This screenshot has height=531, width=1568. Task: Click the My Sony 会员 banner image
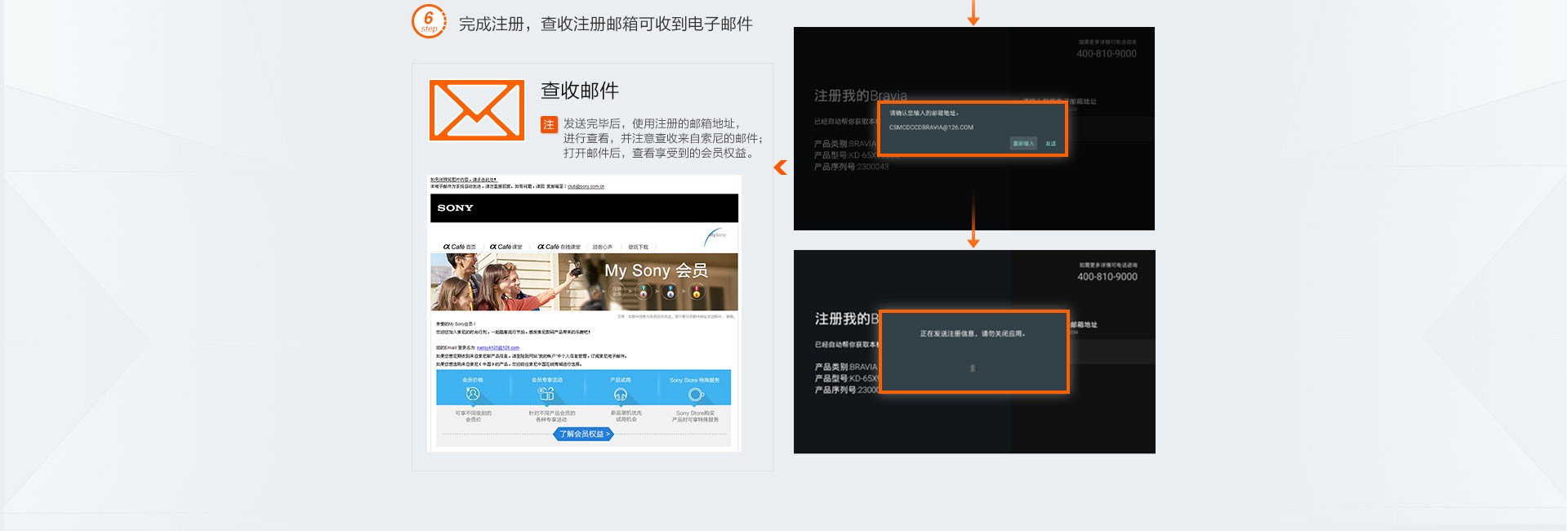pyautogui.click(x=584, y=282)
